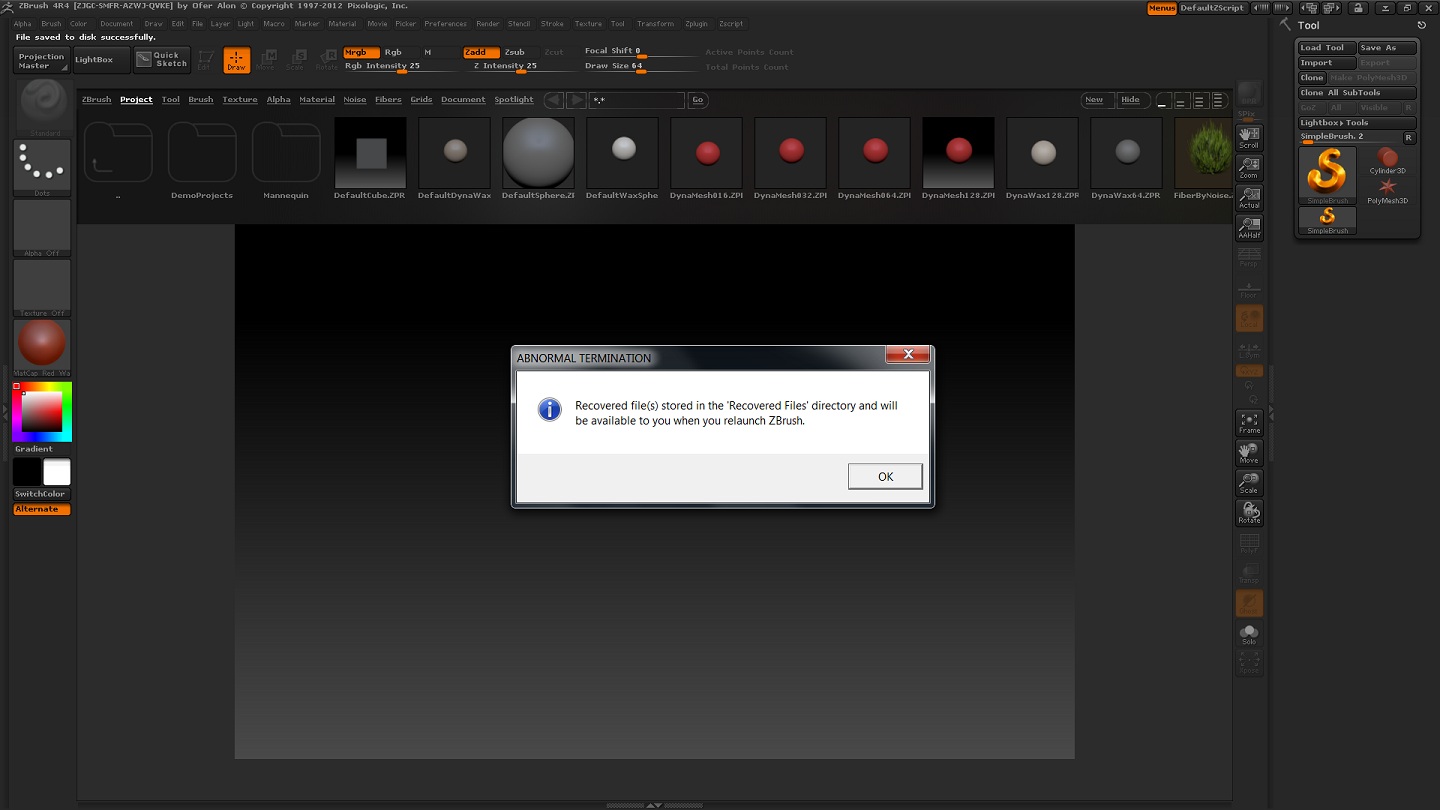
Task: Open the Alpha Off selector
Action: pyautogui.click(x=42, y=228)
